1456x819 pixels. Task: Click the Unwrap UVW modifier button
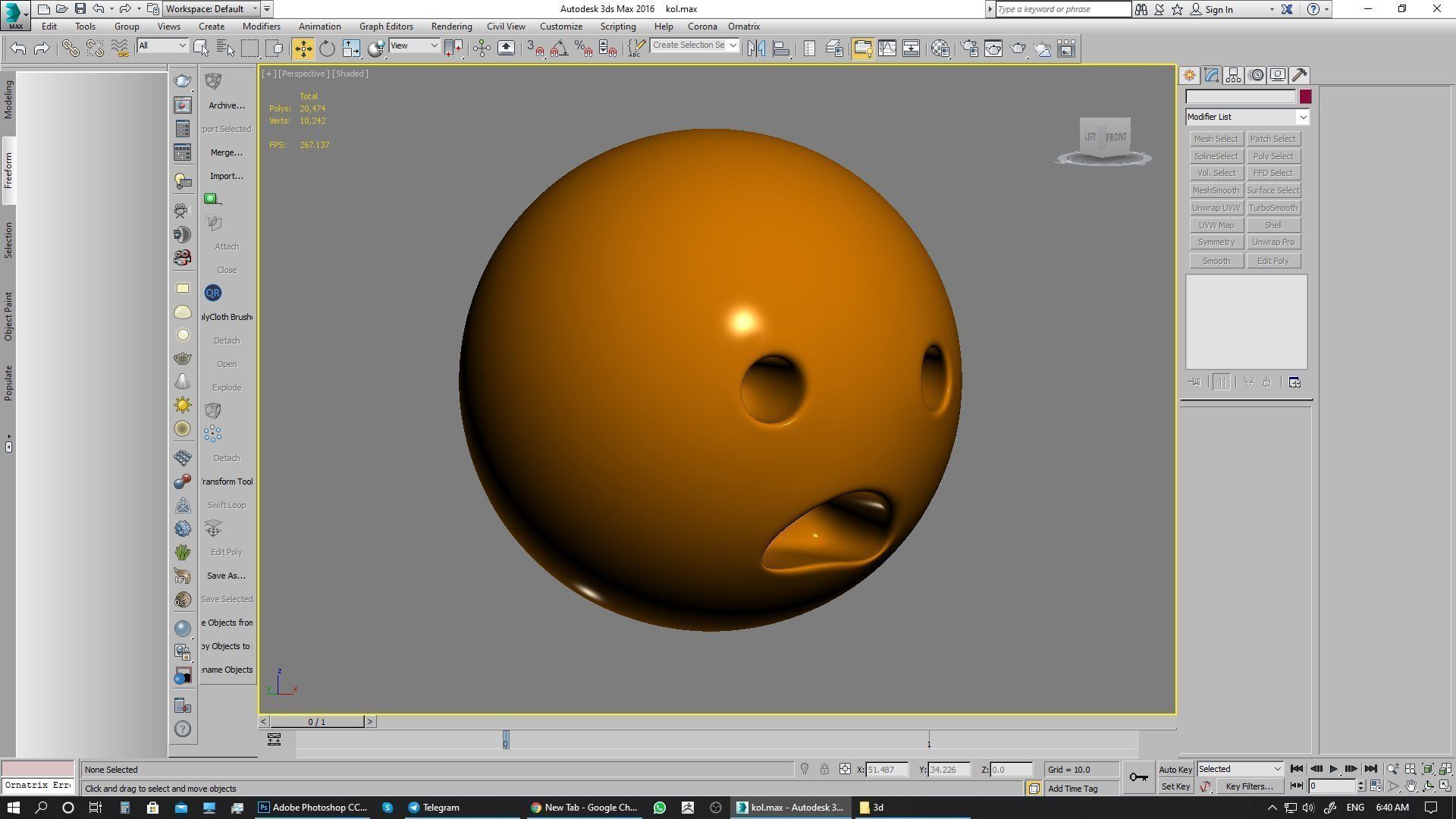coord(1216,208)
